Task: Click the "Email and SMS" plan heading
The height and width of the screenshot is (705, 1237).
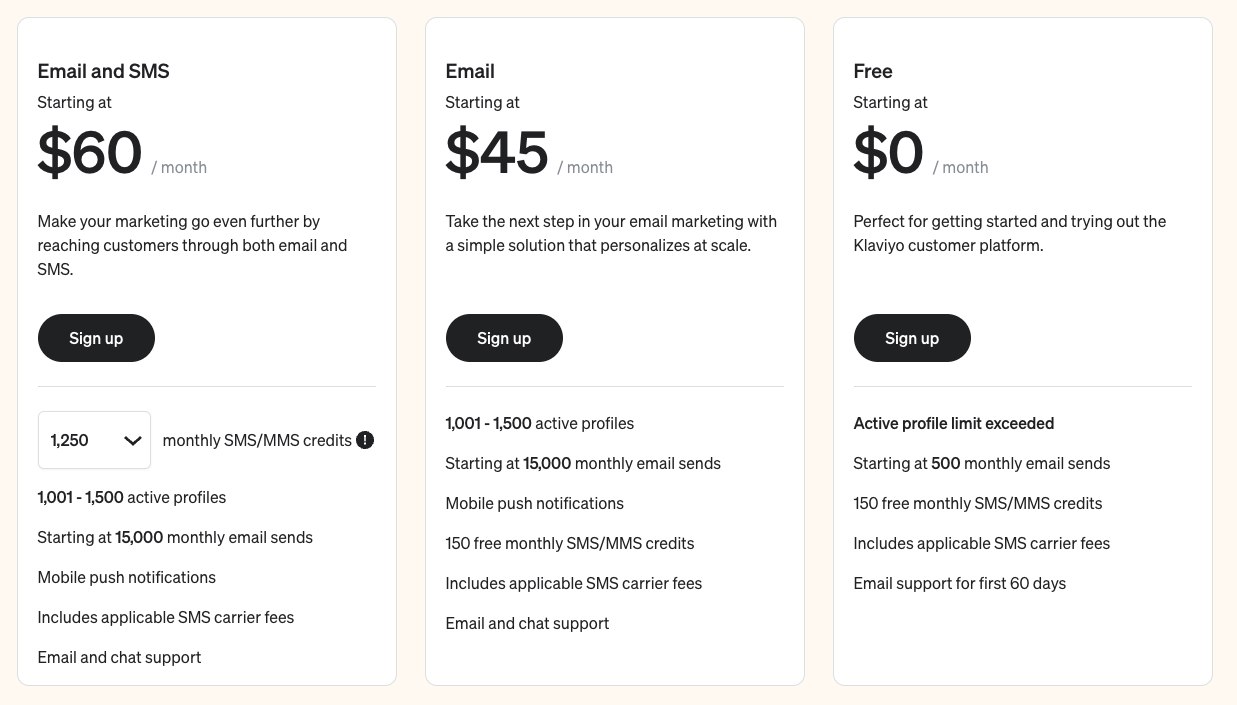Action: point(104,71)
